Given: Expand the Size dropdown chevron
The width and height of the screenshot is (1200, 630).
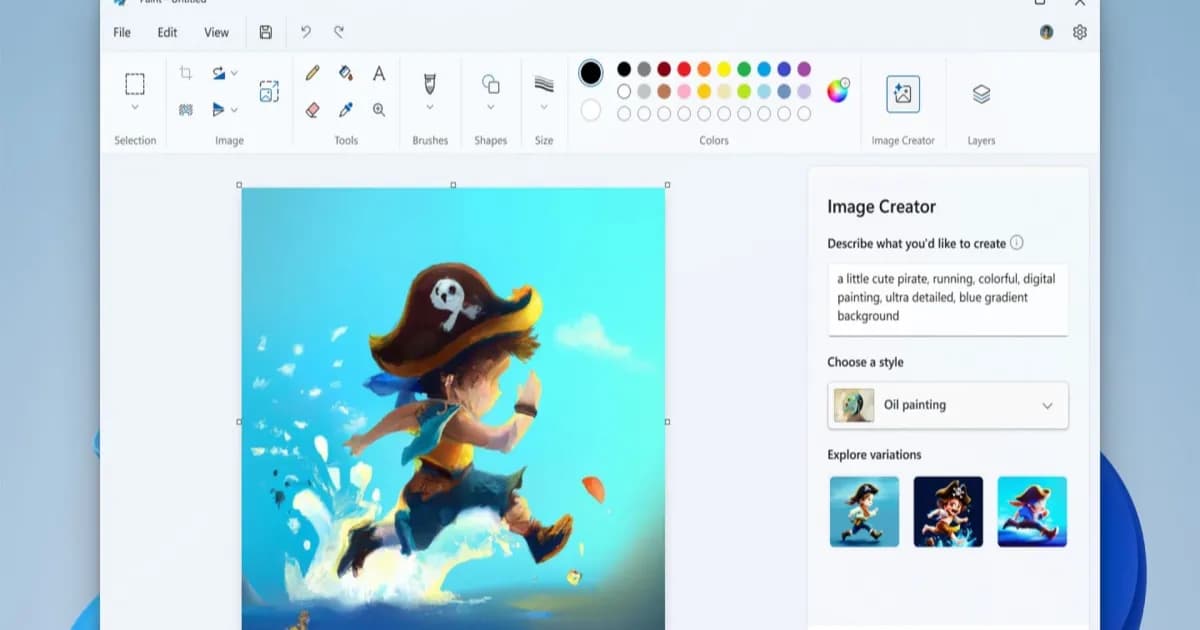Looking at the screenshot, I should pos(544,107).
